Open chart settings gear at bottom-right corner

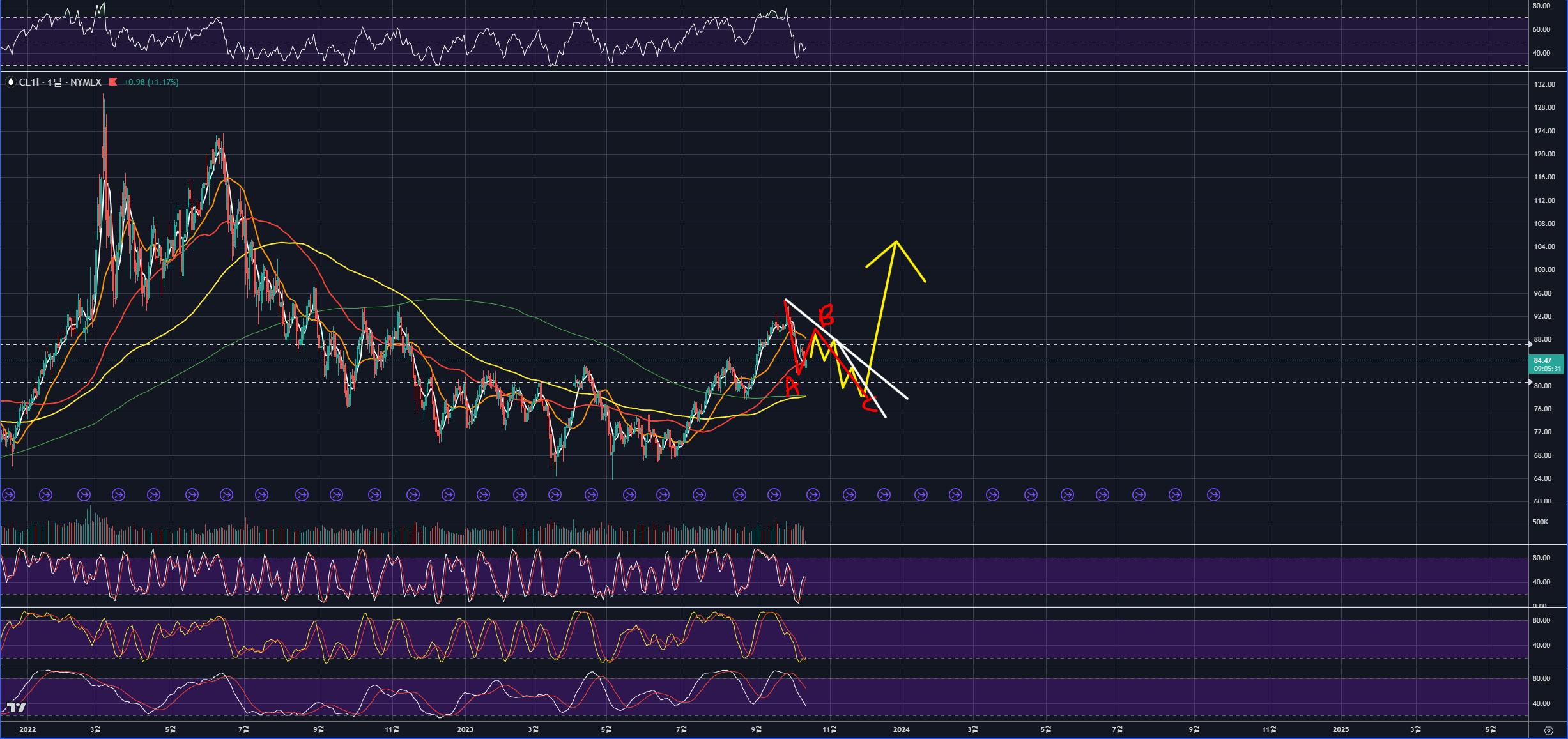(1548, 730)
